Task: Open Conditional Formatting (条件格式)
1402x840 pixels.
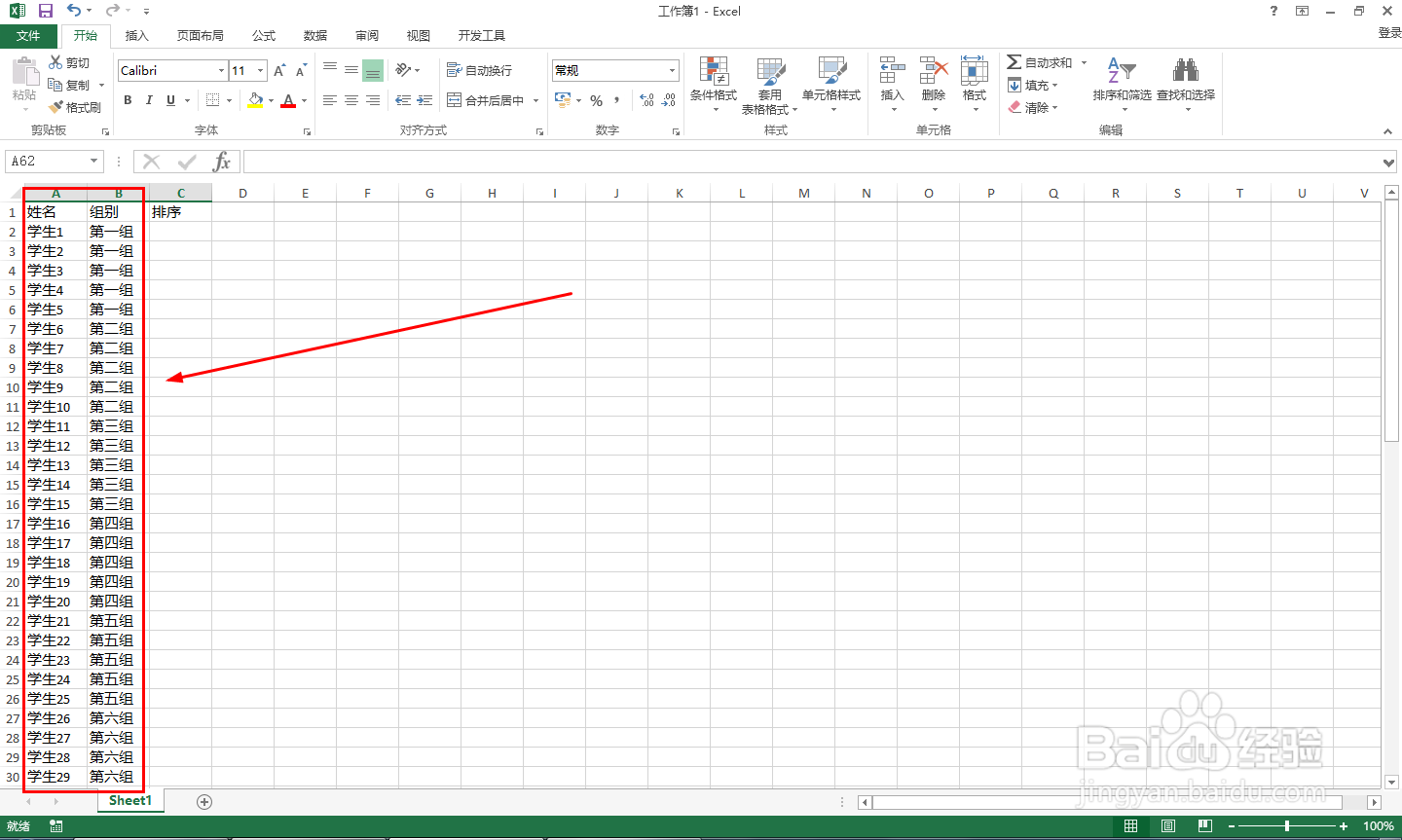Action: tap(714, 84)
